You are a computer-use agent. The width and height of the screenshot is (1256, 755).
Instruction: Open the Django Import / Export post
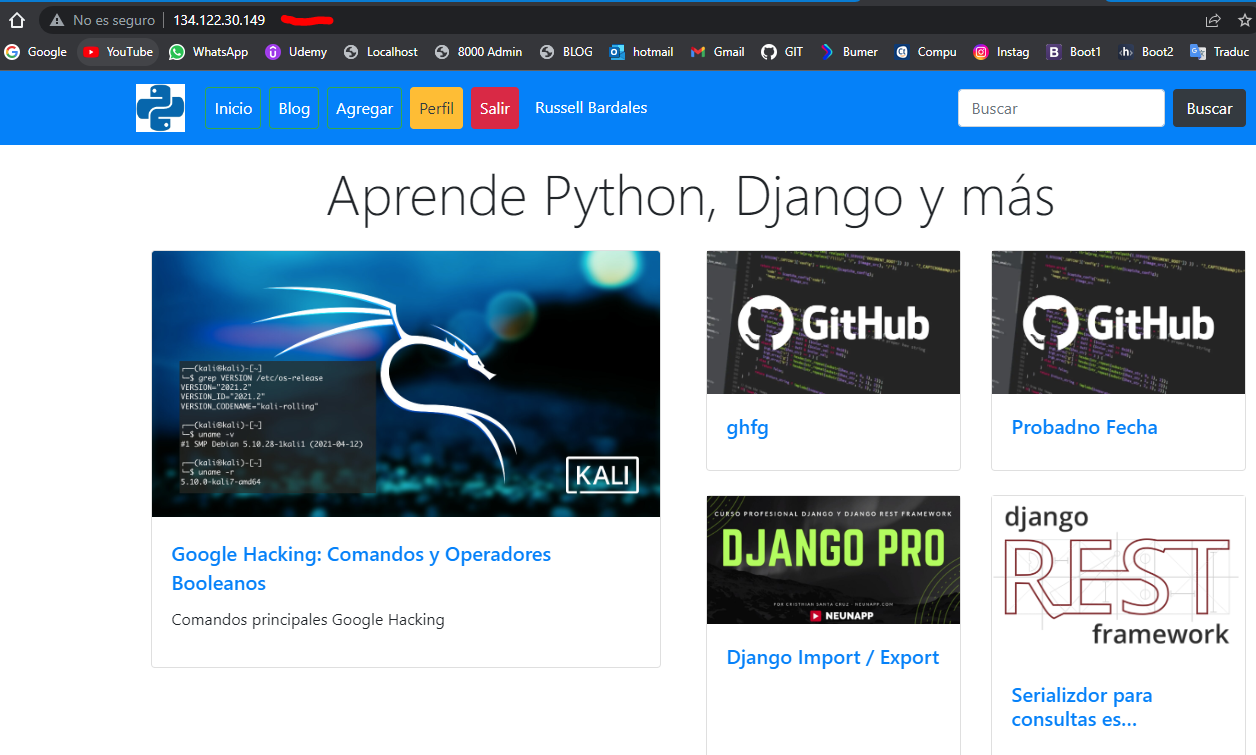point(832,657)
